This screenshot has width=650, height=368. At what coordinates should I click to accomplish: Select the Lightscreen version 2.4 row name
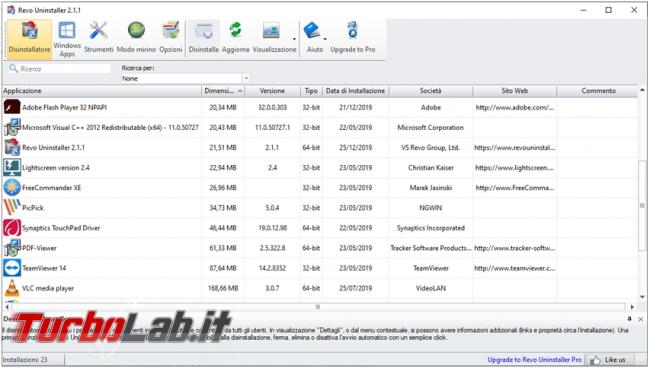click(x=56, y=168)
